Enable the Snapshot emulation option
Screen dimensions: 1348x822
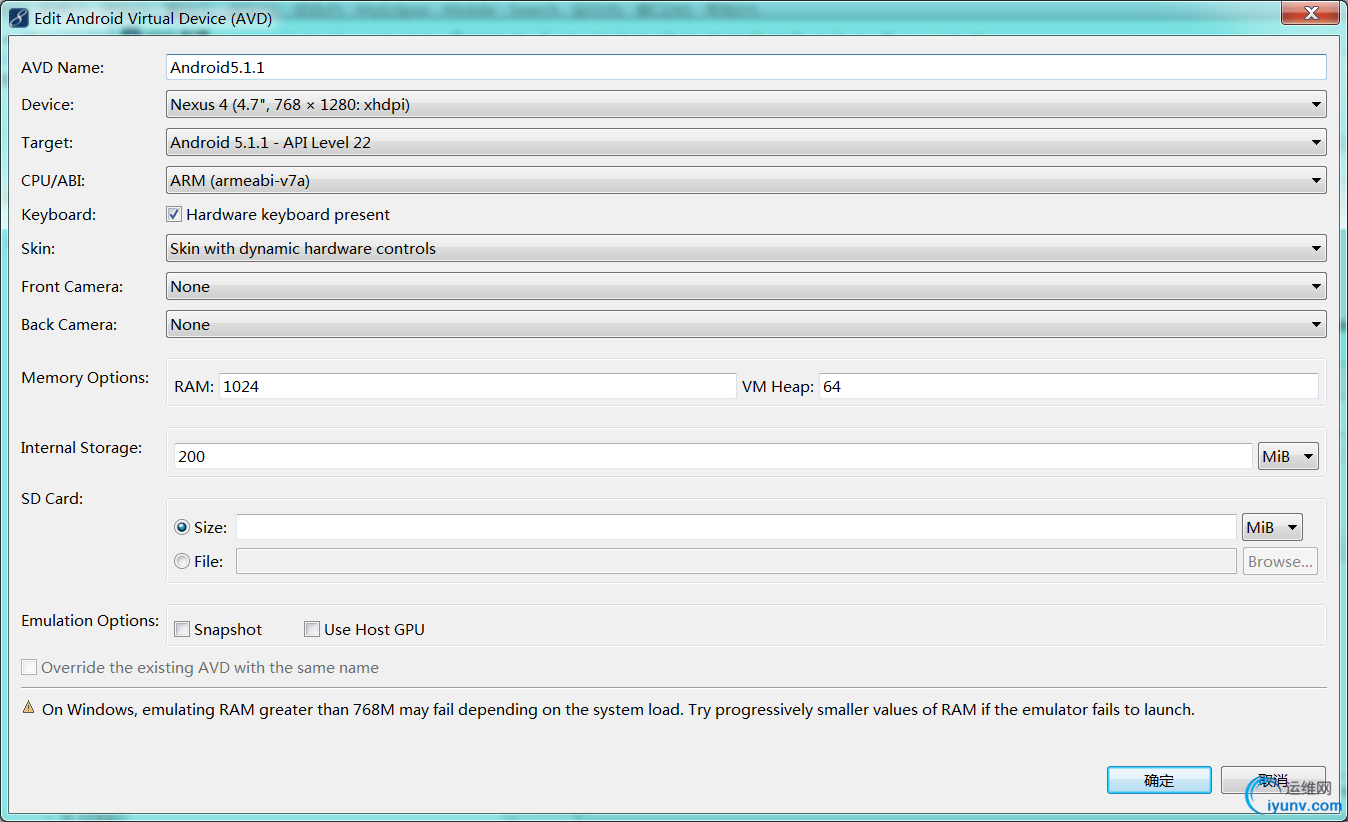click(x=182, y=629)
